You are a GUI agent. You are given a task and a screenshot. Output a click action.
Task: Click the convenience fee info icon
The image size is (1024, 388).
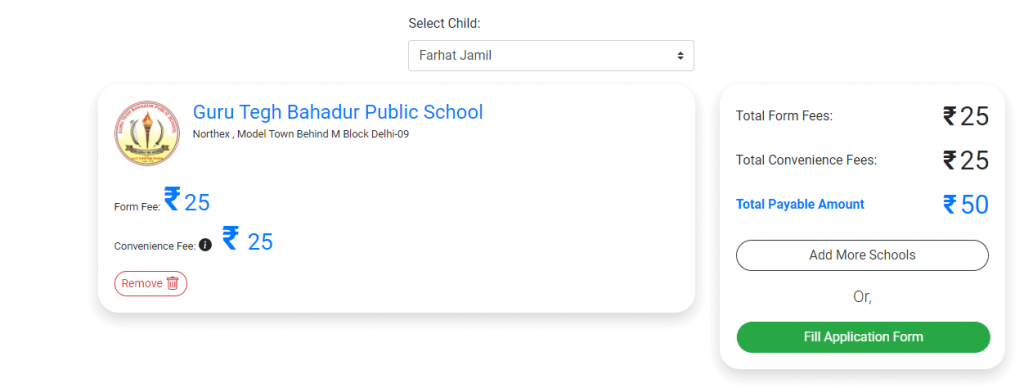point(205,246)
